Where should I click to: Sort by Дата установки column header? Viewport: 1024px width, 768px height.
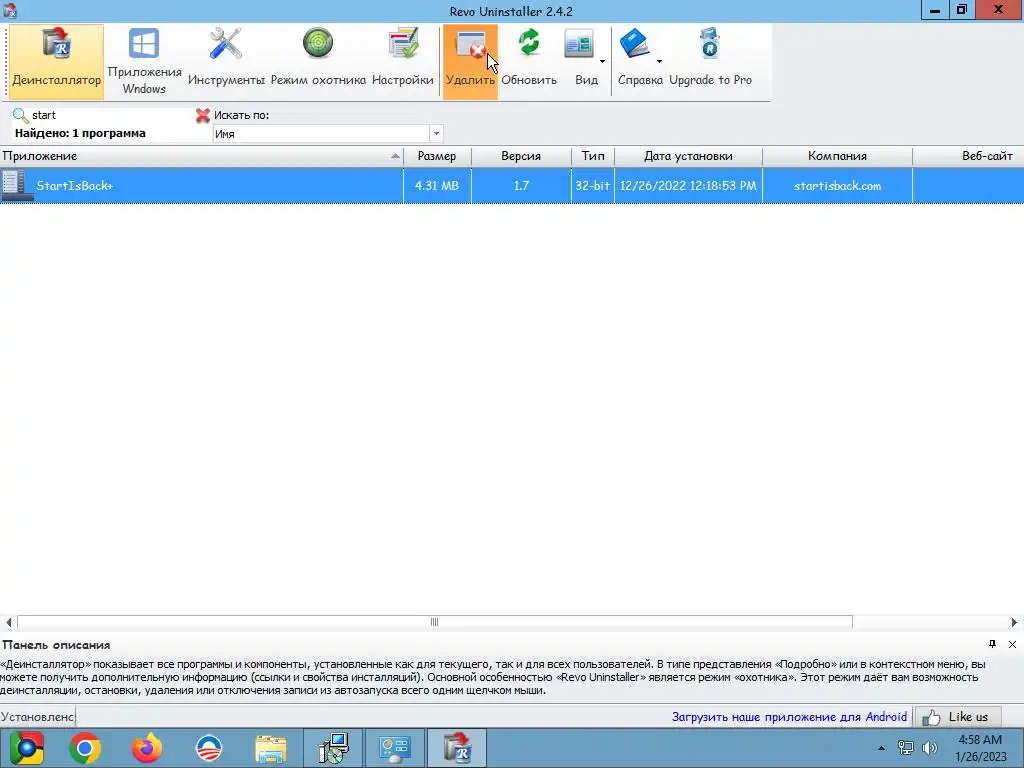(x=688, y=156)
